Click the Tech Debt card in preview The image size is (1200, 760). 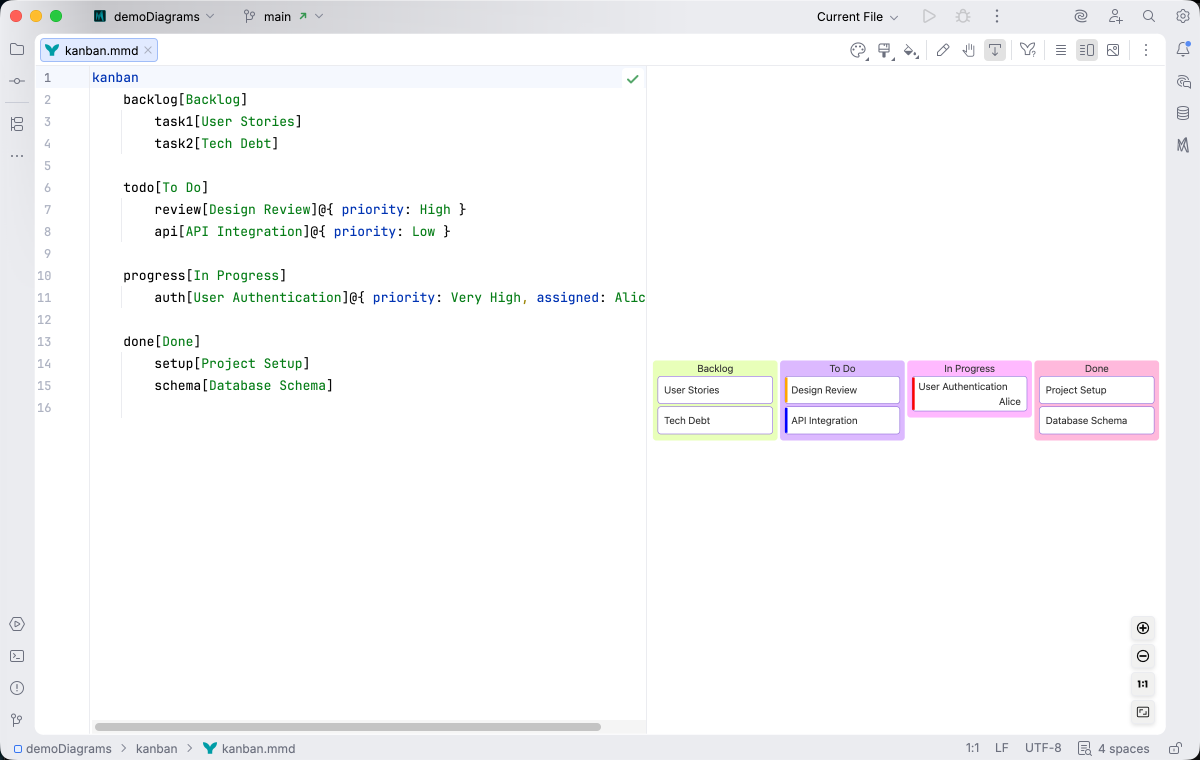[x=715, y=420]
